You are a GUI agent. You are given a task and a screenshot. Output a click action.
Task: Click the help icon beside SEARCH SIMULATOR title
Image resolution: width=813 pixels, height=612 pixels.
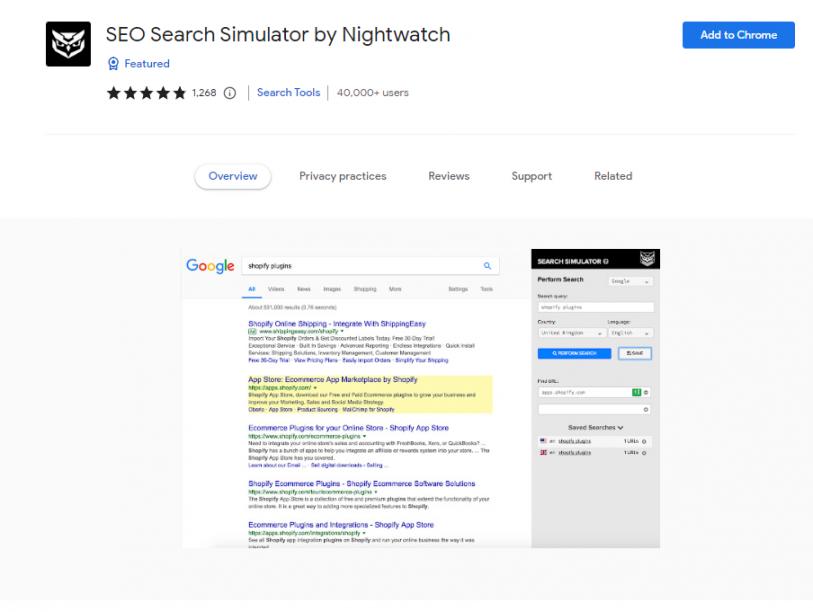click(x=606, y=261)
